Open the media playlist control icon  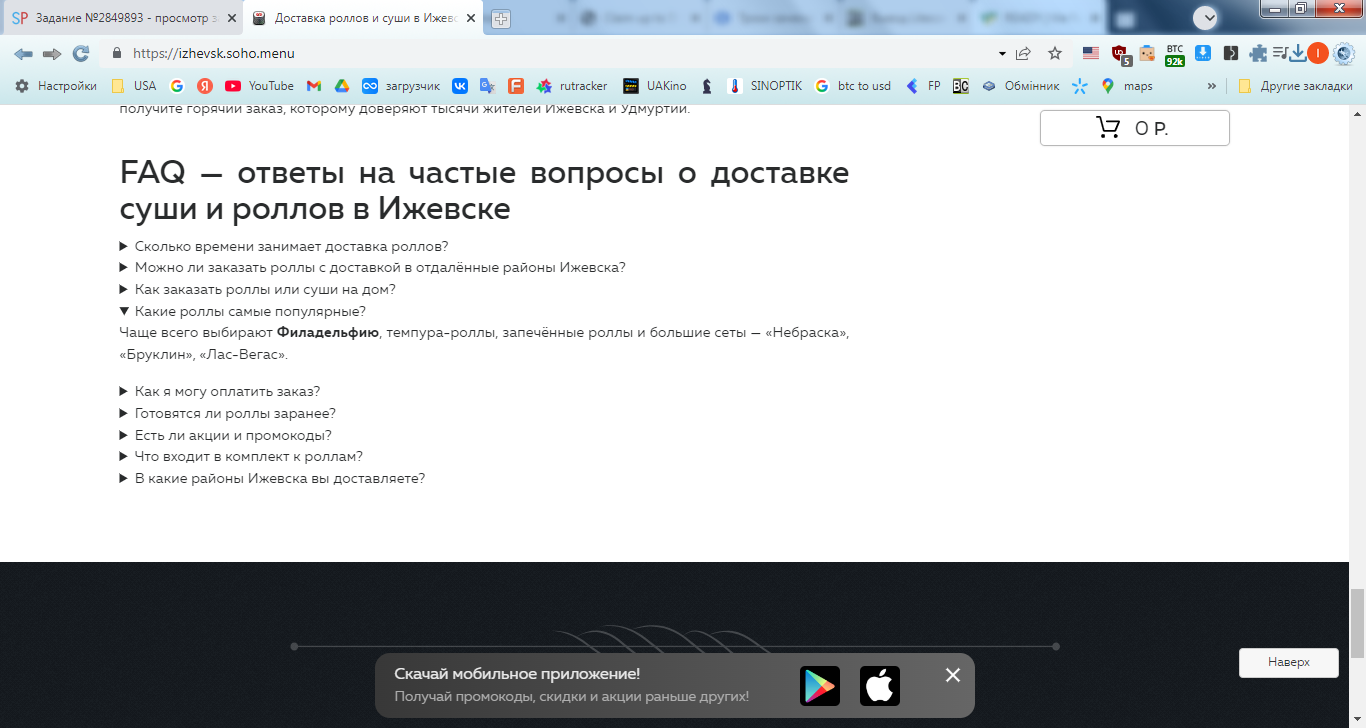pos(1279,53)
